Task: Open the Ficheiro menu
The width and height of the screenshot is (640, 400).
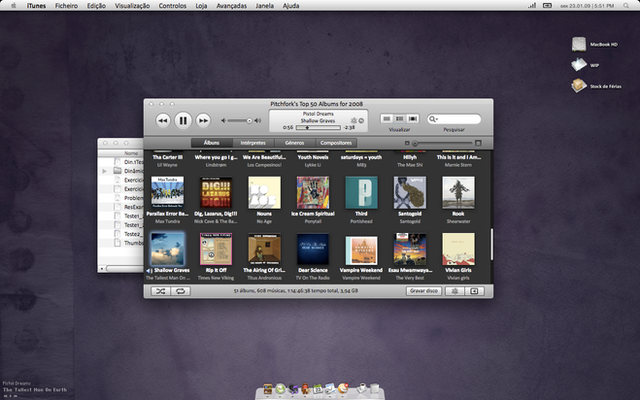Action: point(66,6)
